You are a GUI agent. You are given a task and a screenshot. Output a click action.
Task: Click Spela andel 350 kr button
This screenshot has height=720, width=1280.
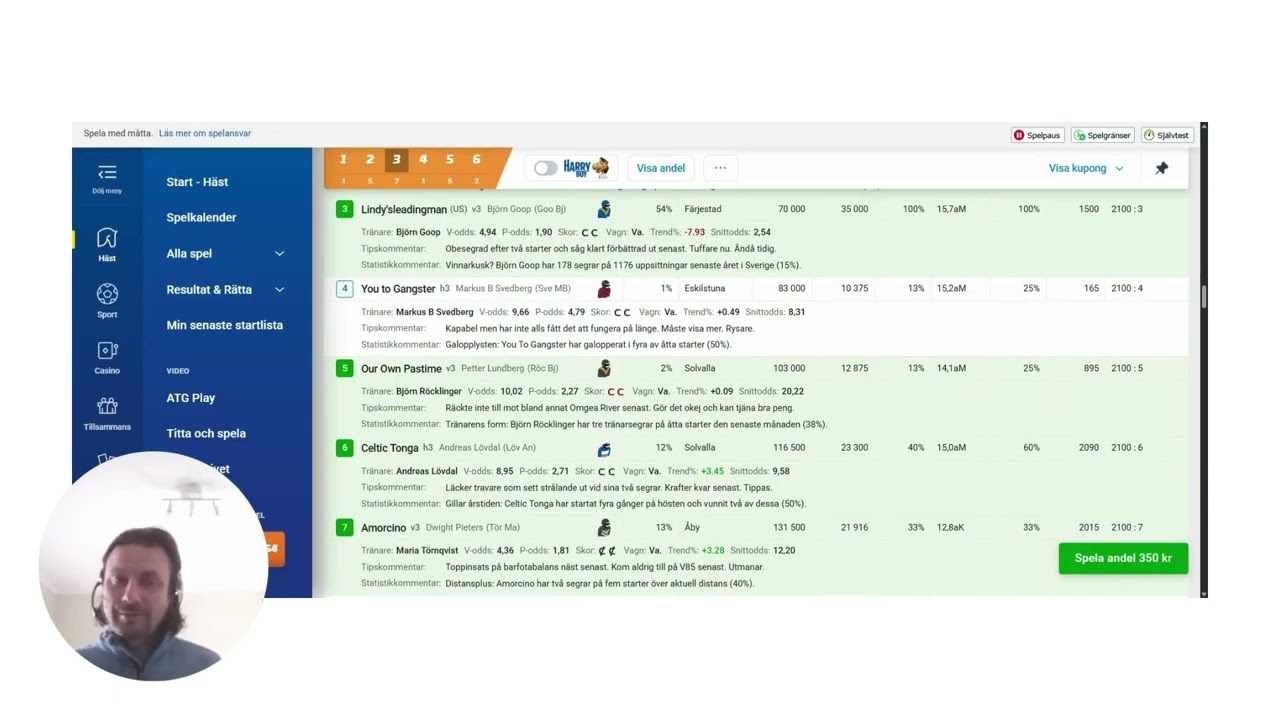pos(1123,558)
